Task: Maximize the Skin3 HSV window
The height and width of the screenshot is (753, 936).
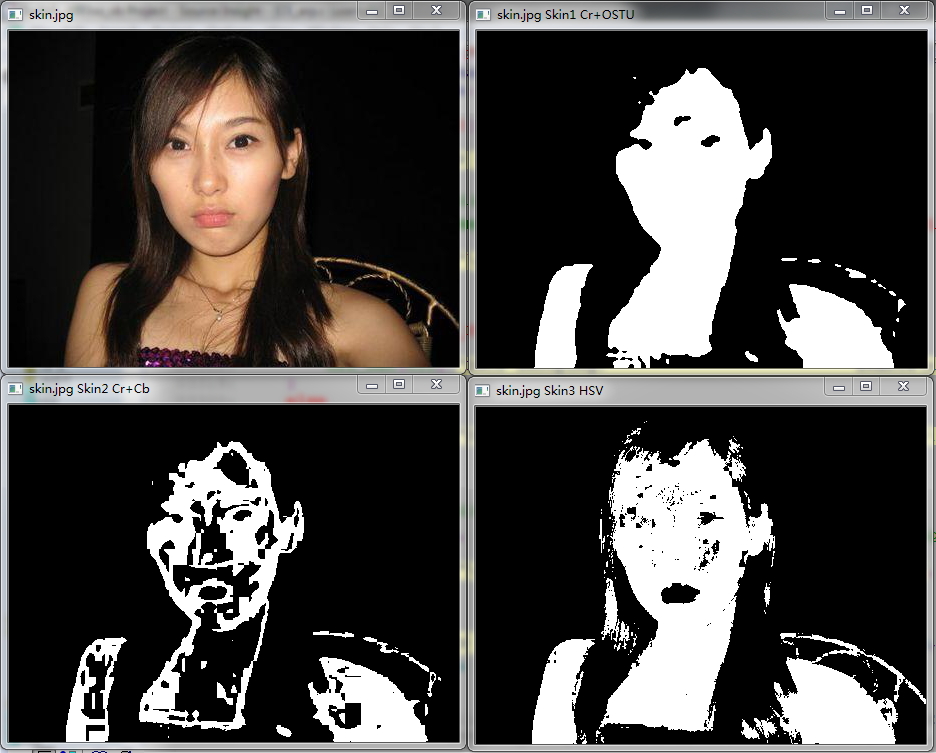Action: point(866,387)
